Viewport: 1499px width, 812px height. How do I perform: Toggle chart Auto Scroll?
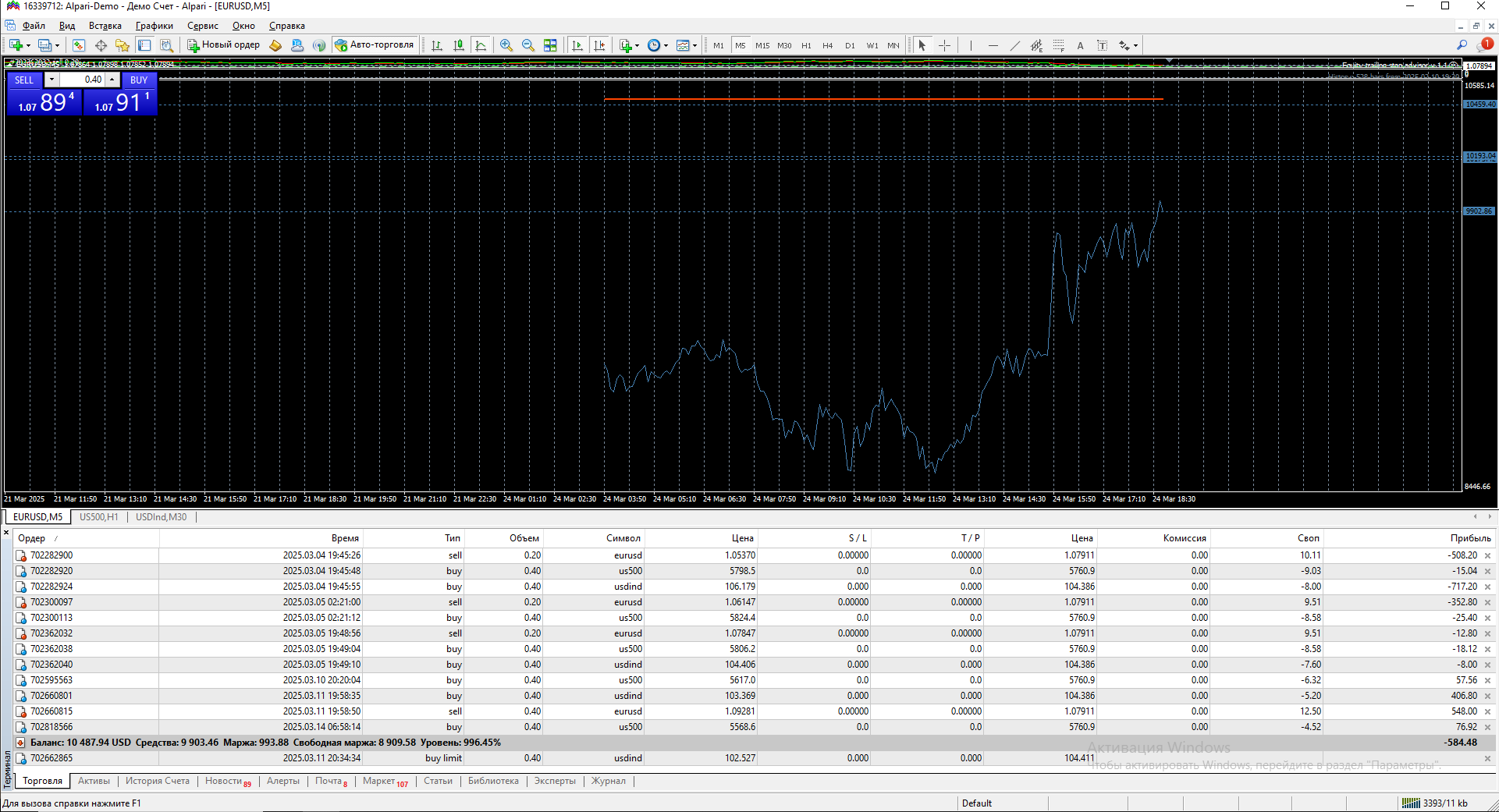click(577, 45)
